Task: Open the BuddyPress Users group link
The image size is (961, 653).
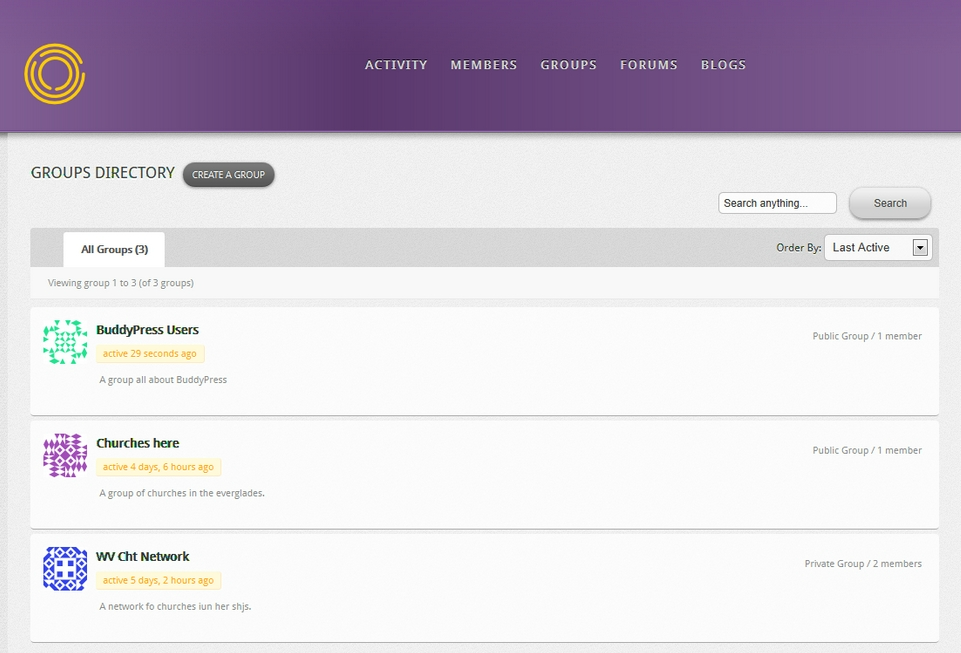Action: tap(147, 330)
